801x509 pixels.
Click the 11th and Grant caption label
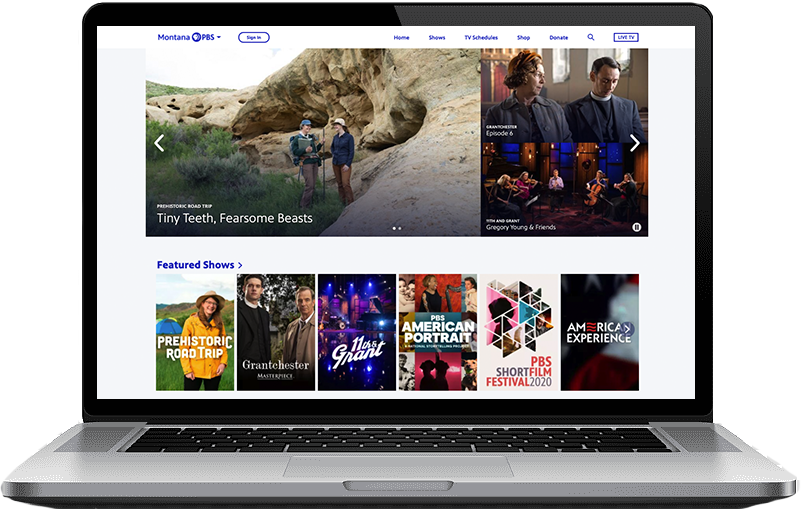click(x=503, y=221)
